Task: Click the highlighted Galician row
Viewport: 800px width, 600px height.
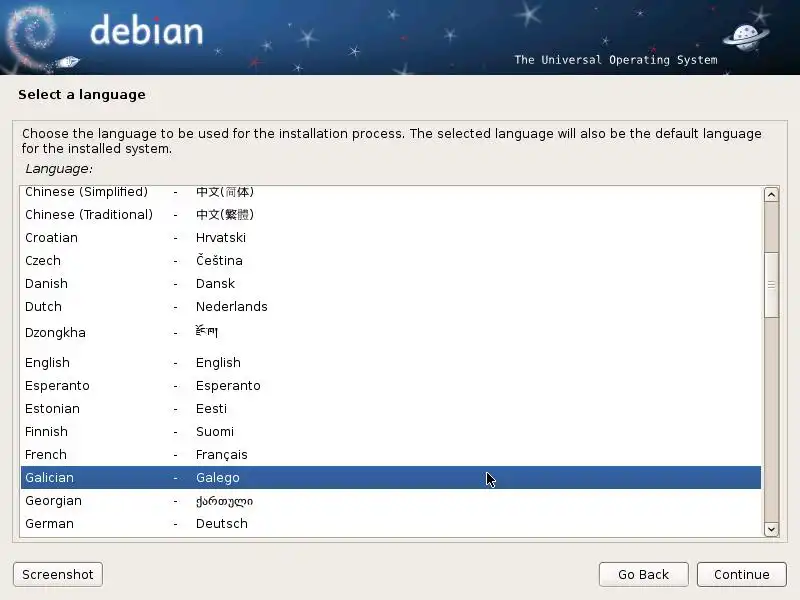Action: (391, 477)
